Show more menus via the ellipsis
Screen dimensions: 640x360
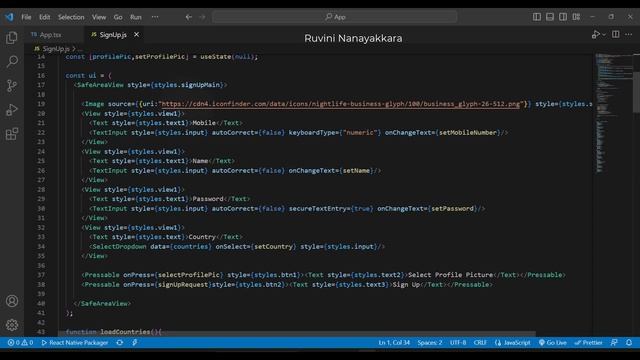(x=155, y=17)
